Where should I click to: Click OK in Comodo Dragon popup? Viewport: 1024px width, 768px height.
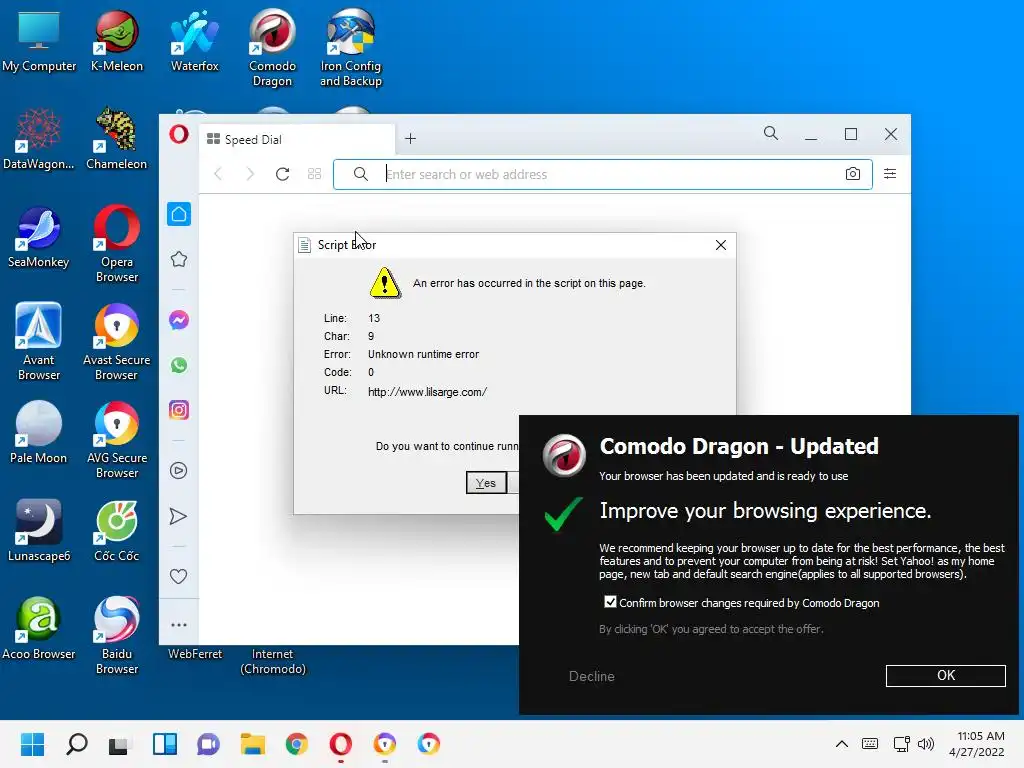click(x=946, y=675)
